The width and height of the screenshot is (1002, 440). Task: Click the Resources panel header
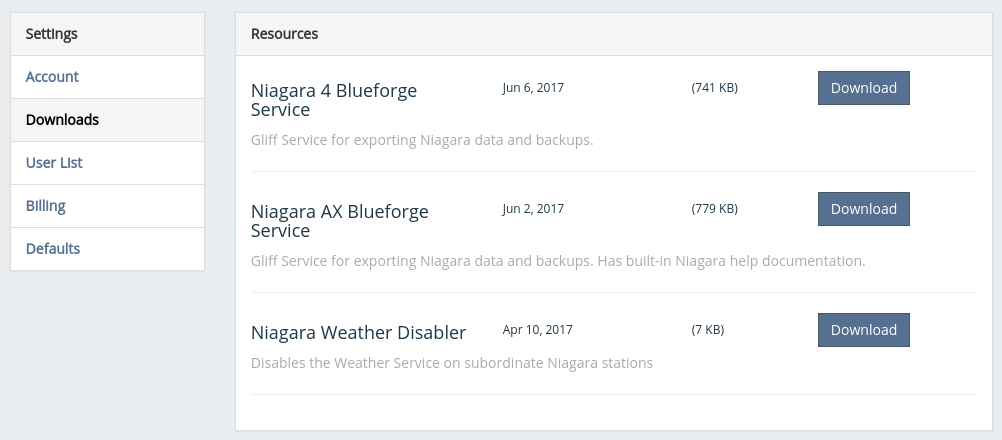[x=613, y=34]
